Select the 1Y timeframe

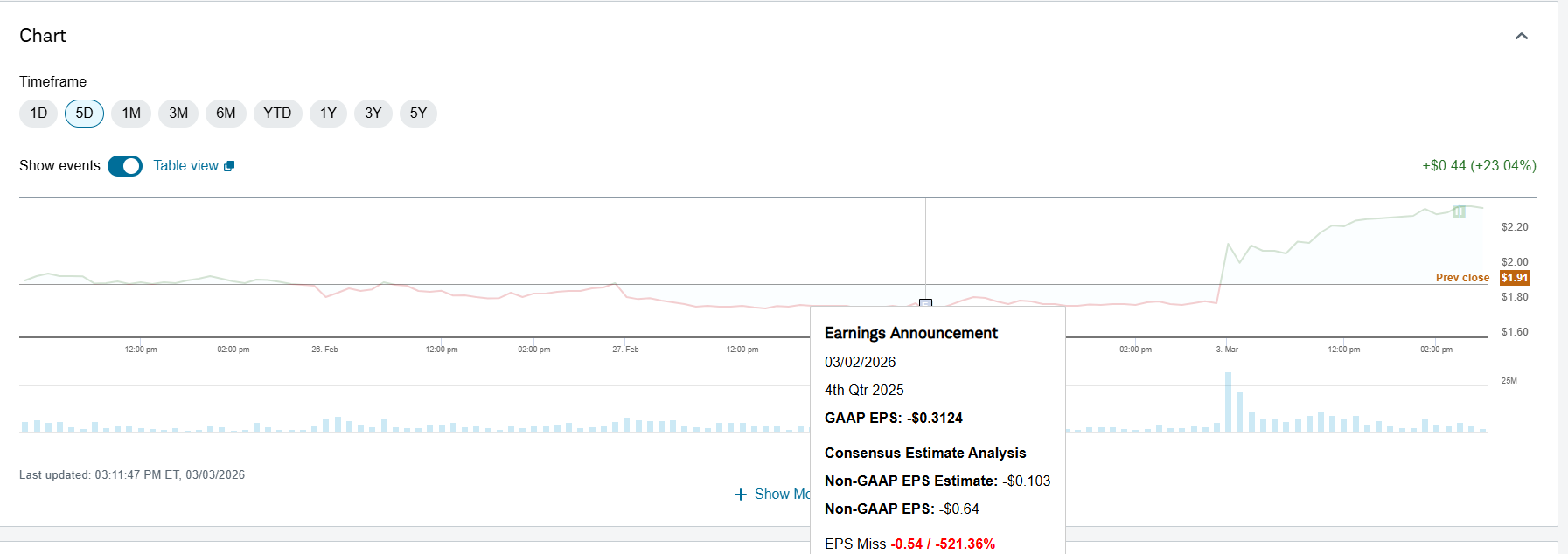(328, 114)
